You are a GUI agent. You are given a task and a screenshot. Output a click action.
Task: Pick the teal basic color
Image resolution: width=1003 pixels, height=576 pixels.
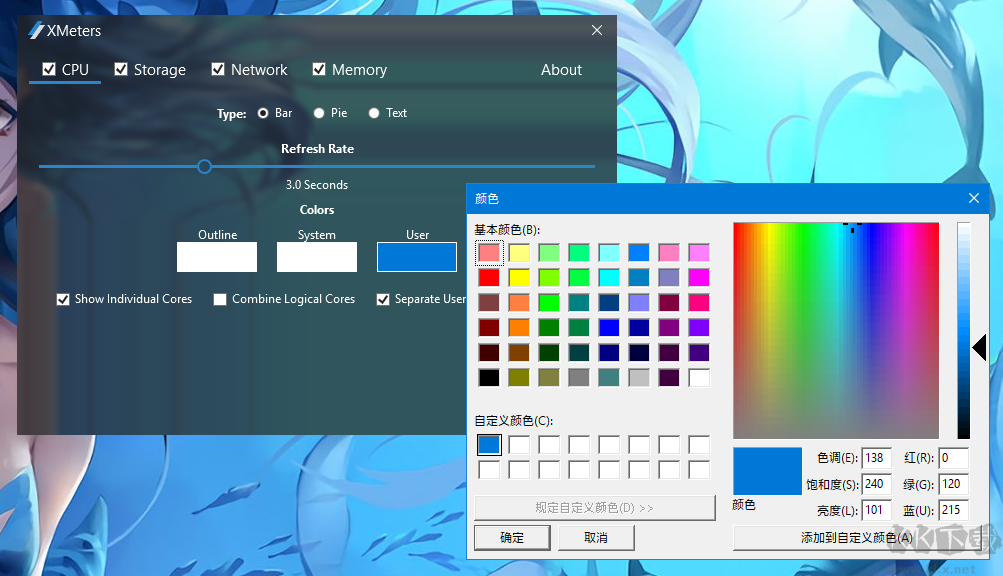579,303
